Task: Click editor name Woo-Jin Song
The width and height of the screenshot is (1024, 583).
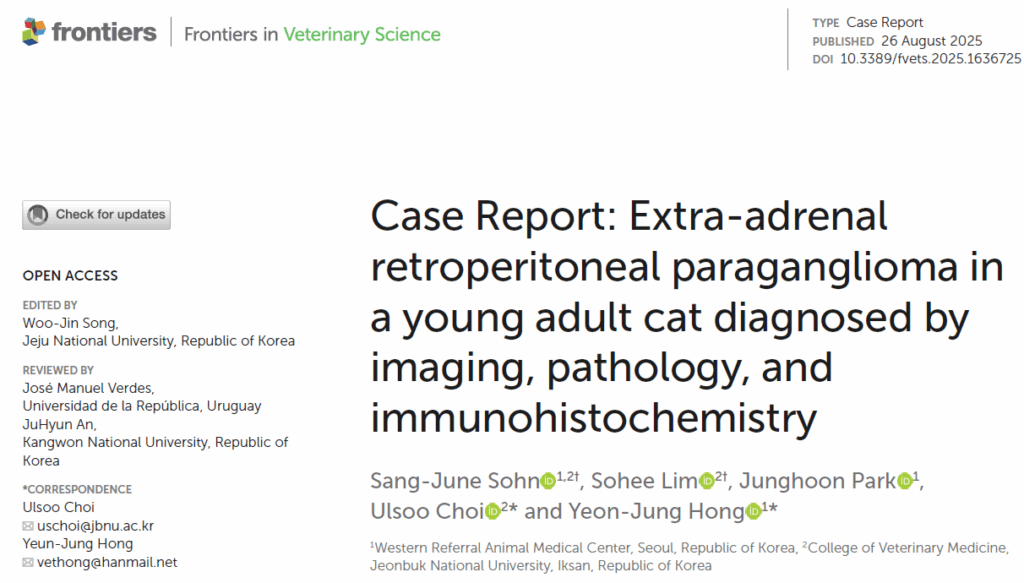Action: point(70,323)
